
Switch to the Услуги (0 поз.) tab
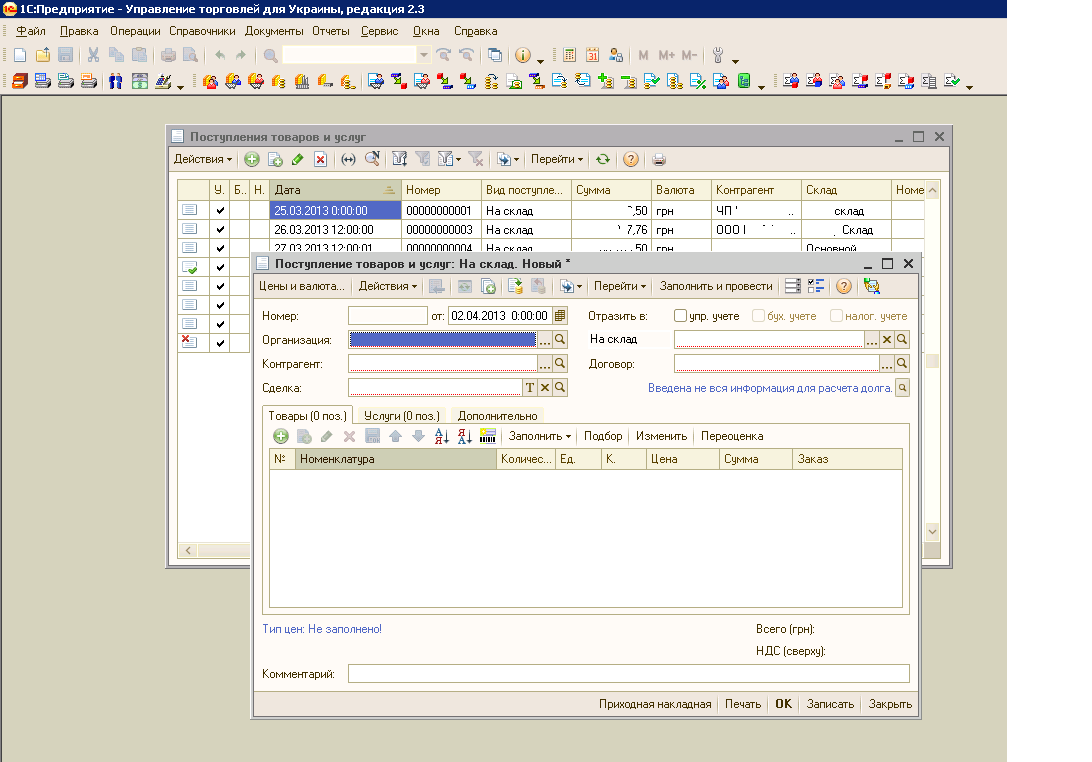pyautogui.click(x=402, y=416)
